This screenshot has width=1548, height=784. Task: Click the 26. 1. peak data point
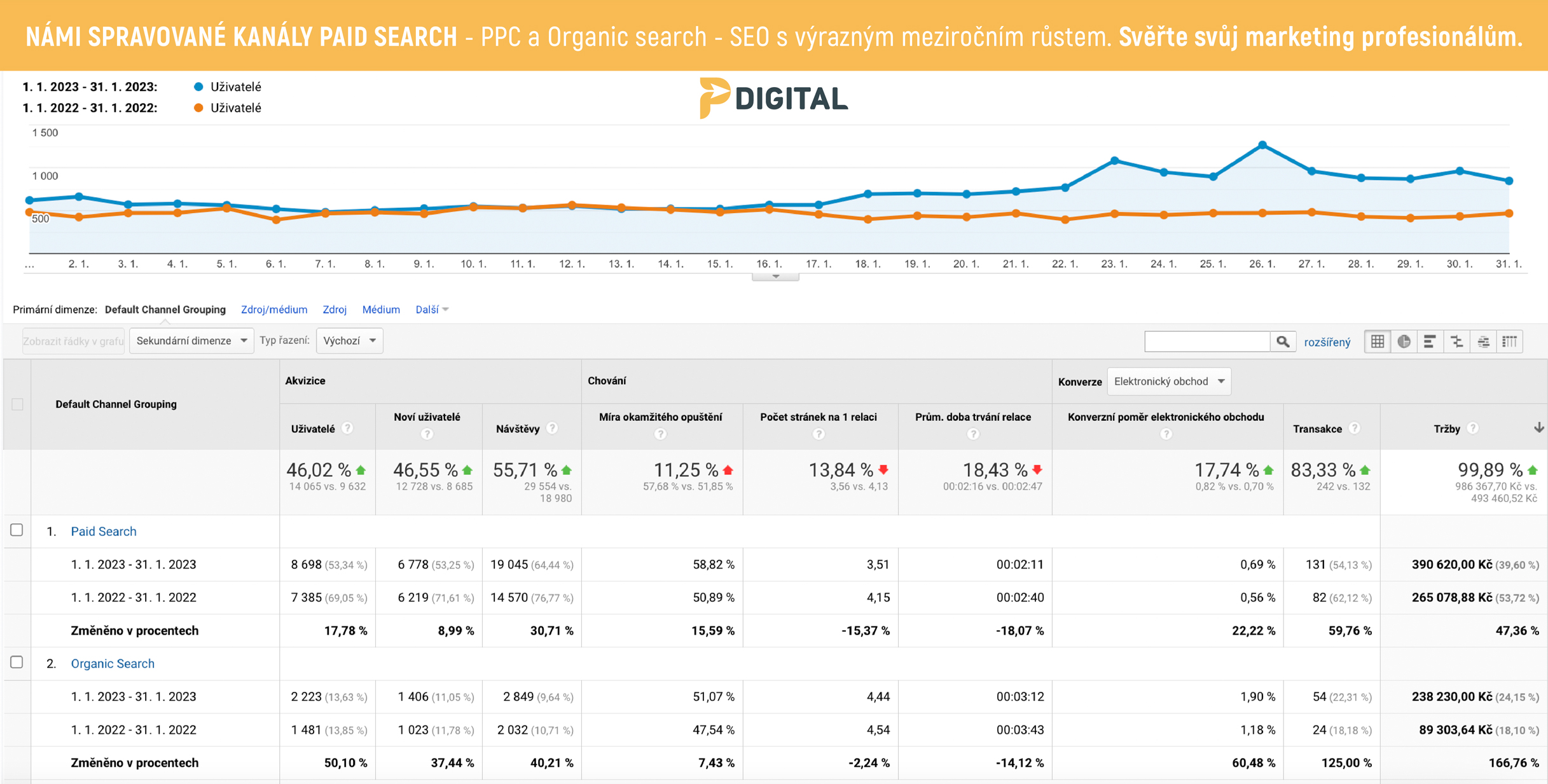pyautogui.click(x=1262, y=146)
